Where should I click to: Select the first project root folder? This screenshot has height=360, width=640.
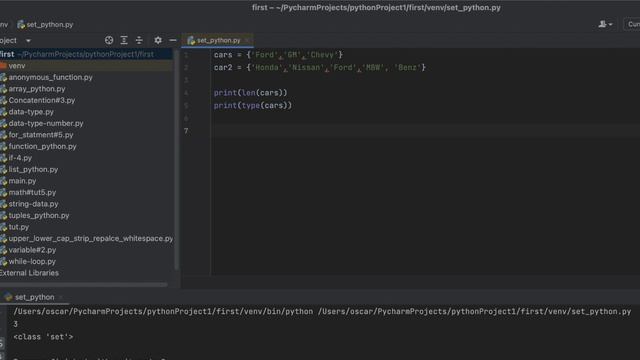coord(86,54)
